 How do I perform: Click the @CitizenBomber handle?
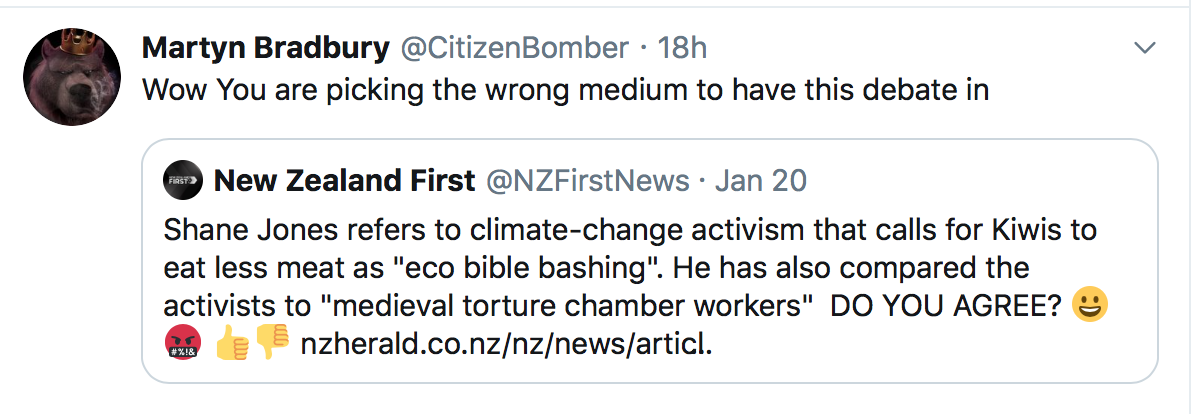click(515, 47)
